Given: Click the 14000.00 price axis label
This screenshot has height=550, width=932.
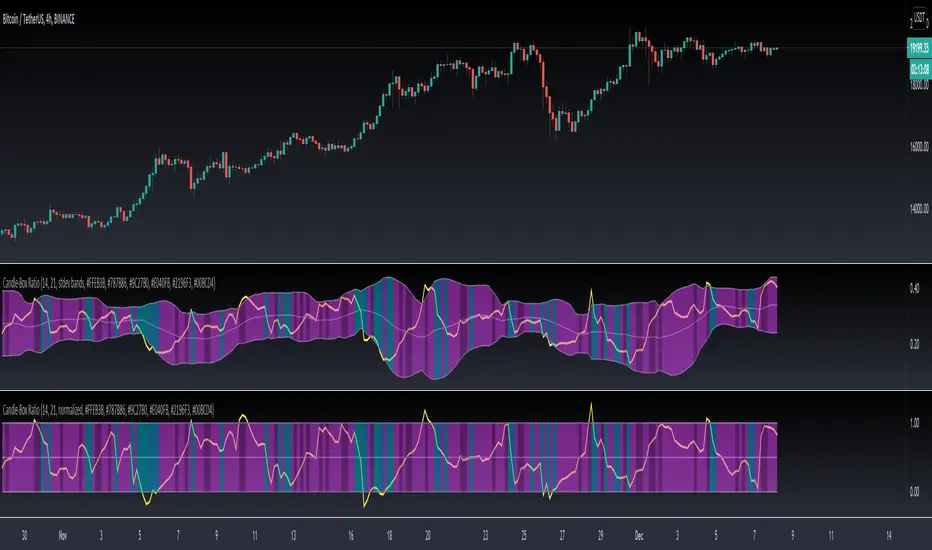Looking at the screenshot, I should (x=919, y=209).
